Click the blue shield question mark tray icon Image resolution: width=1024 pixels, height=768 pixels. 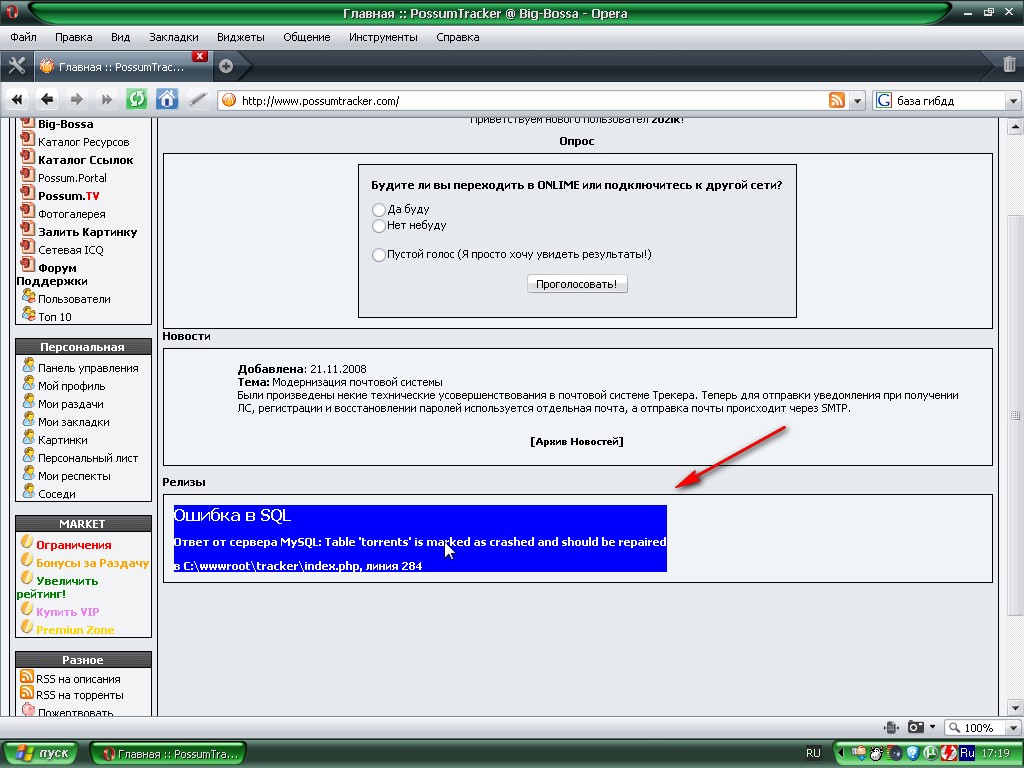point(913,753)
